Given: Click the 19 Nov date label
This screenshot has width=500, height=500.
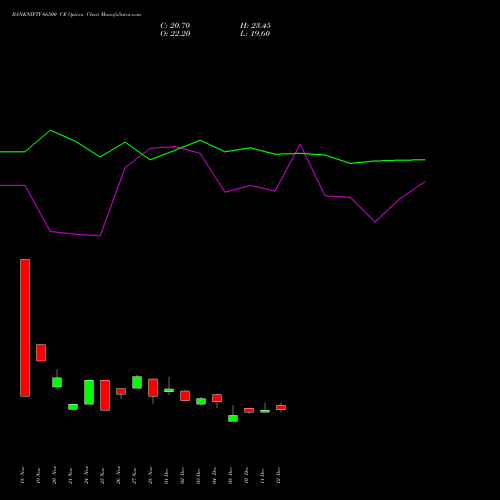Looking at the screenshot, I should click(38, 475).
